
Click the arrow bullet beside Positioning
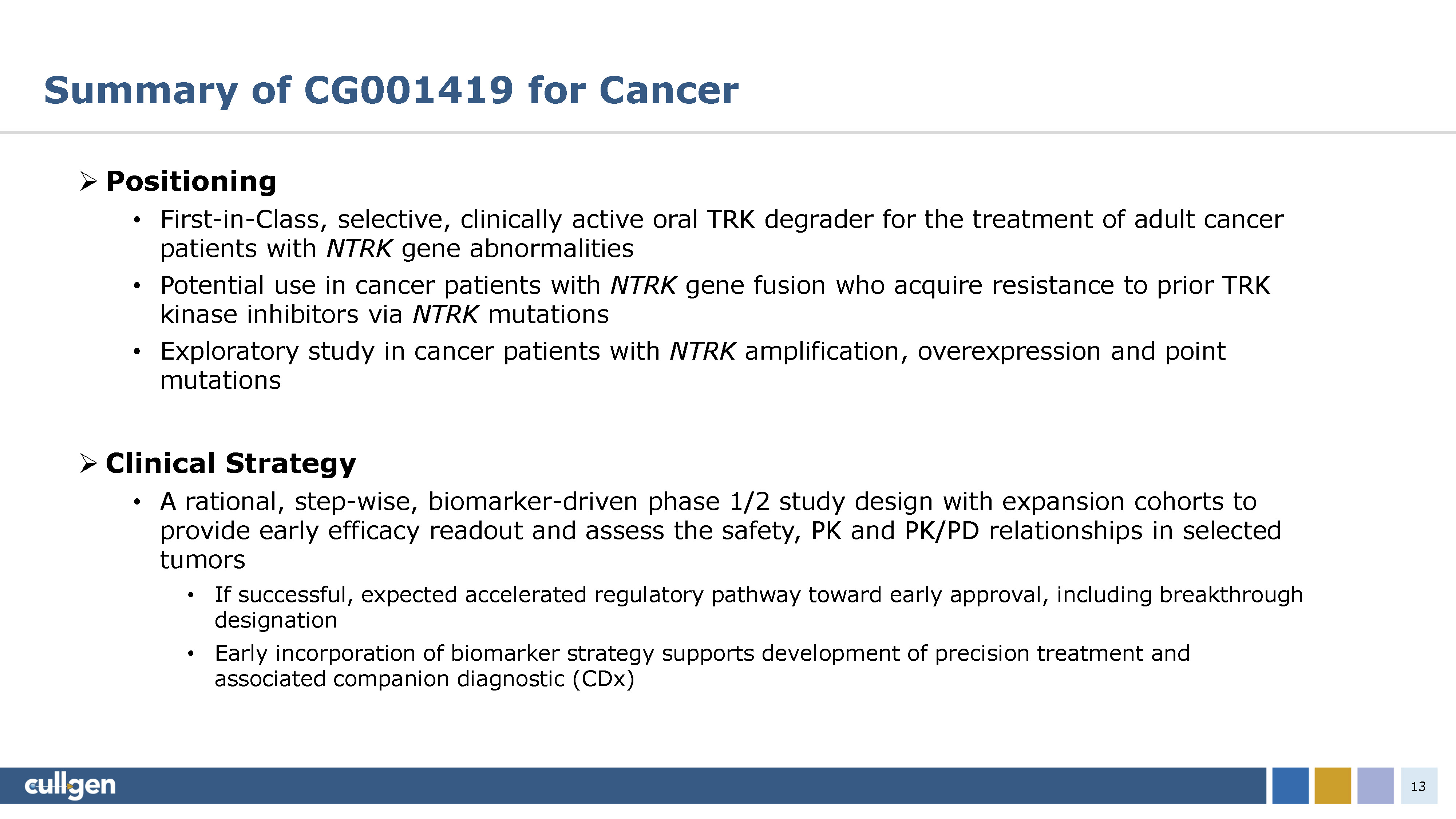[x=89, y=181]
